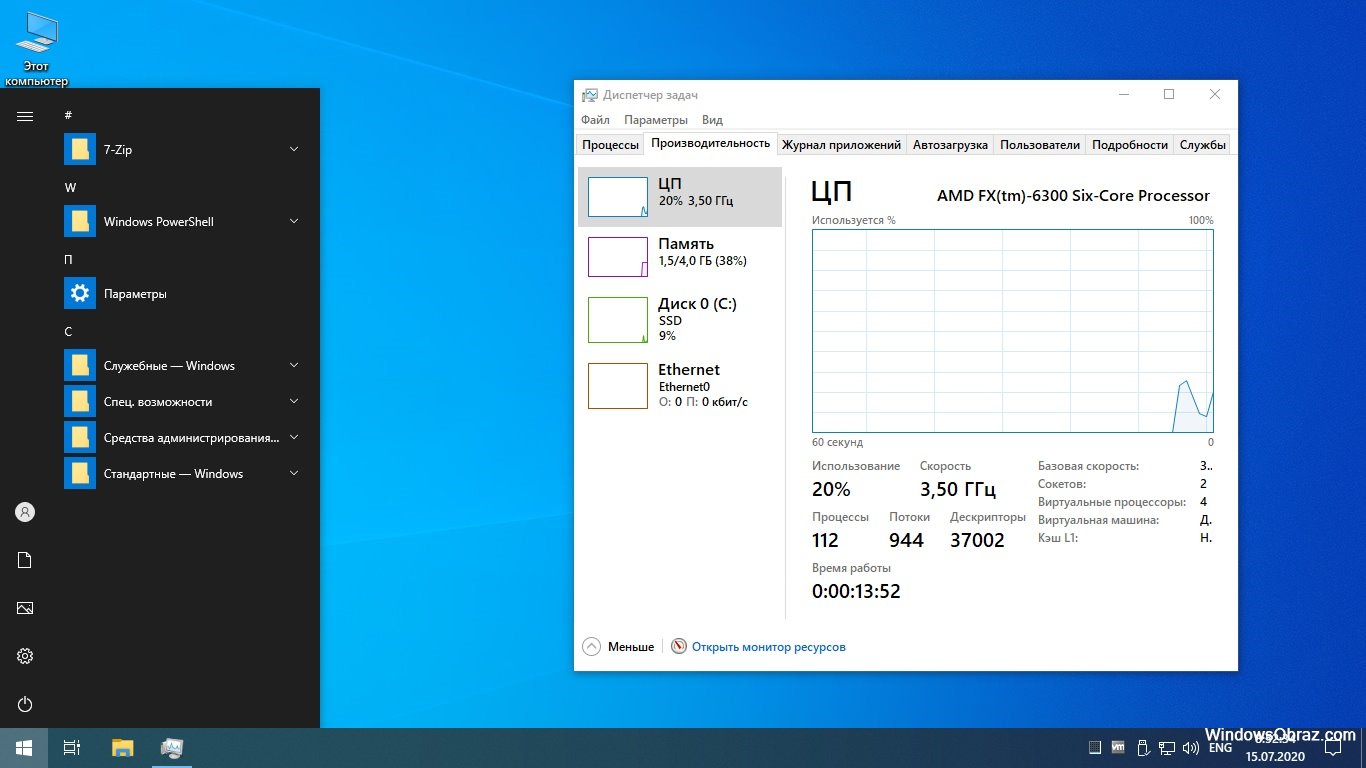Viewport: 1366px width, 768px height.
Task: Toggle the Start menu hamburger button
Action: (x=25, y=116)
